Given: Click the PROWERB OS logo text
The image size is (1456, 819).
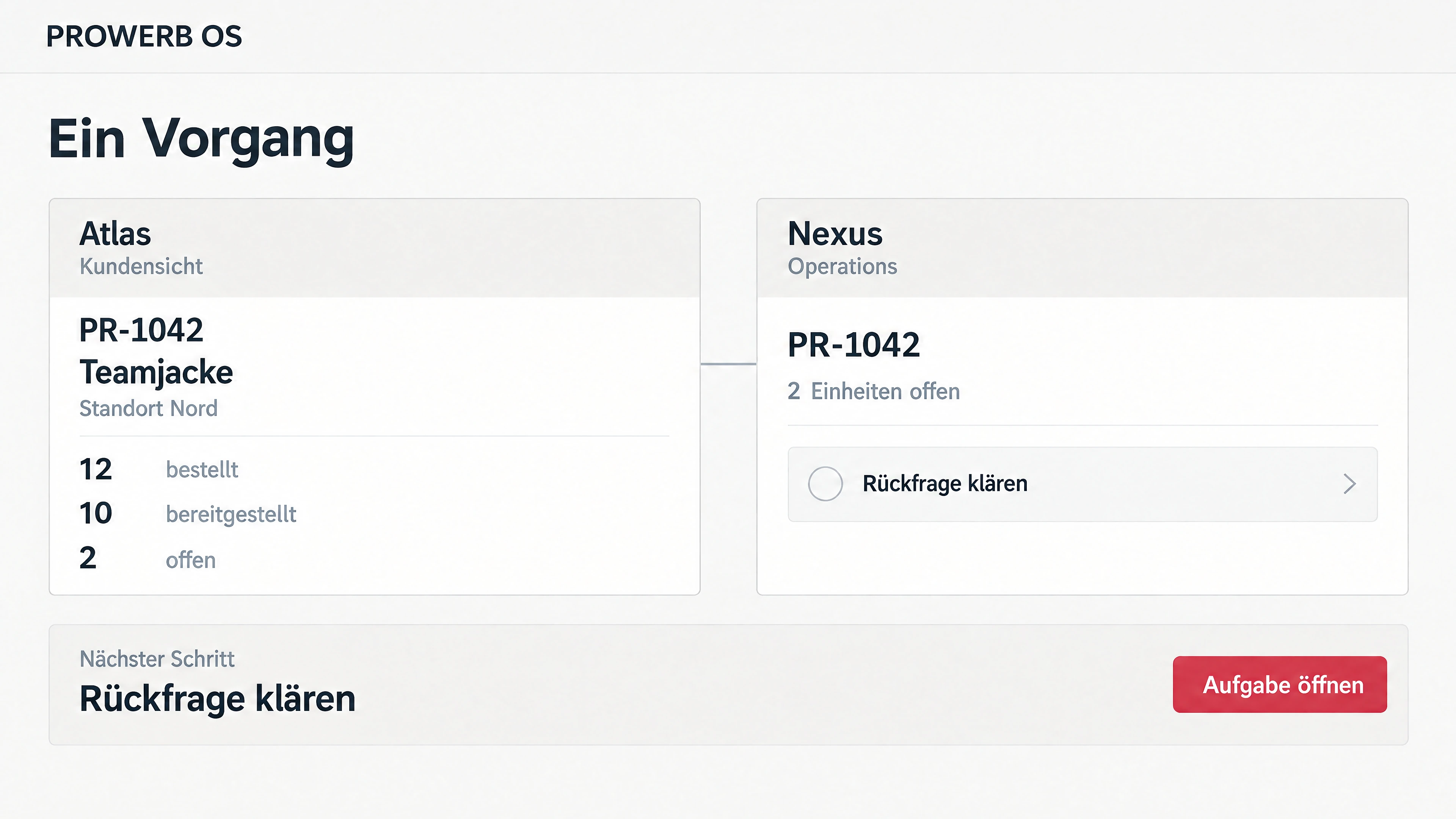Looking at the screenshot, I should coord(144,36).
